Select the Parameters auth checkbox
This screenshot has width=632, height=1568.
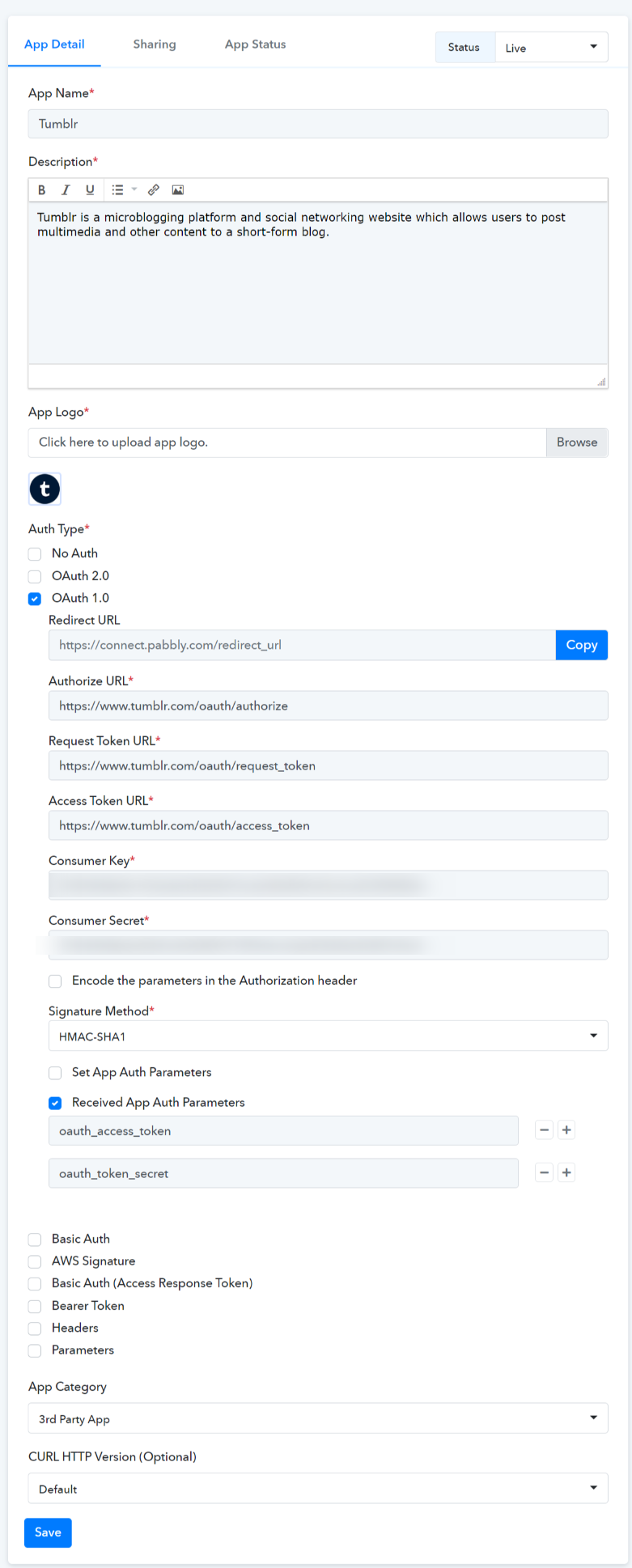35,1351
